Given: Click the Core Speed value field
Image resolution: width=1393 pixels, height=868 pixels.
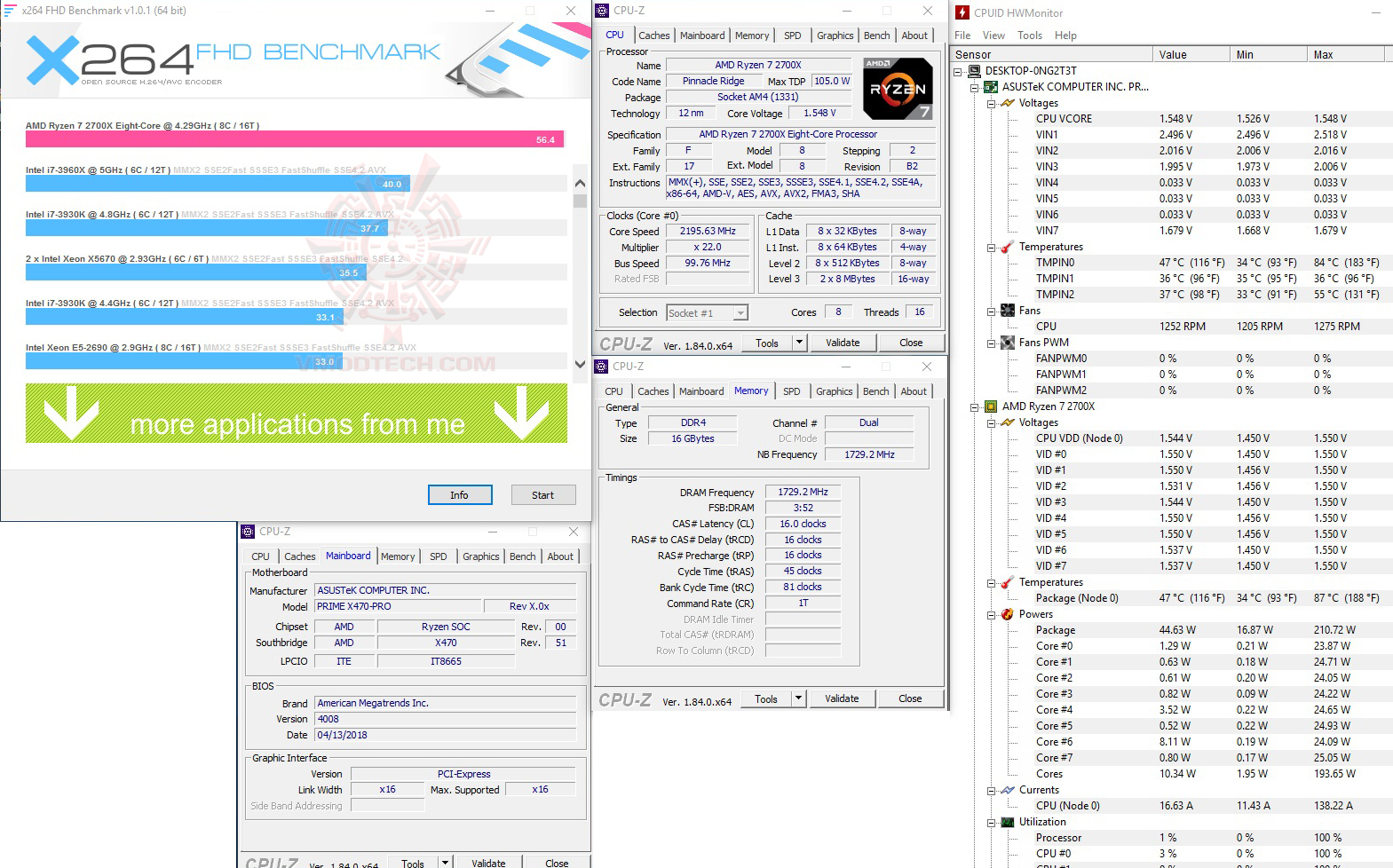Looking at the screenshot, I should (708, 232).
